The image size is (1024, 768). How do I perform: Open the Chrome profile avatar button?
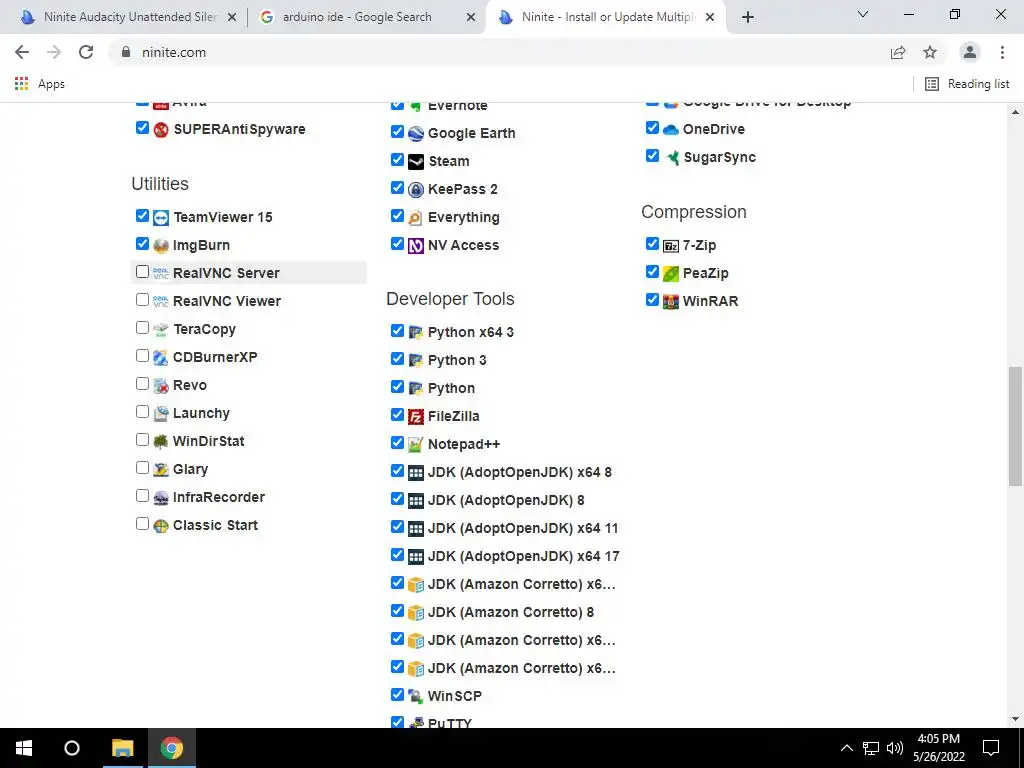pos(970,52)
